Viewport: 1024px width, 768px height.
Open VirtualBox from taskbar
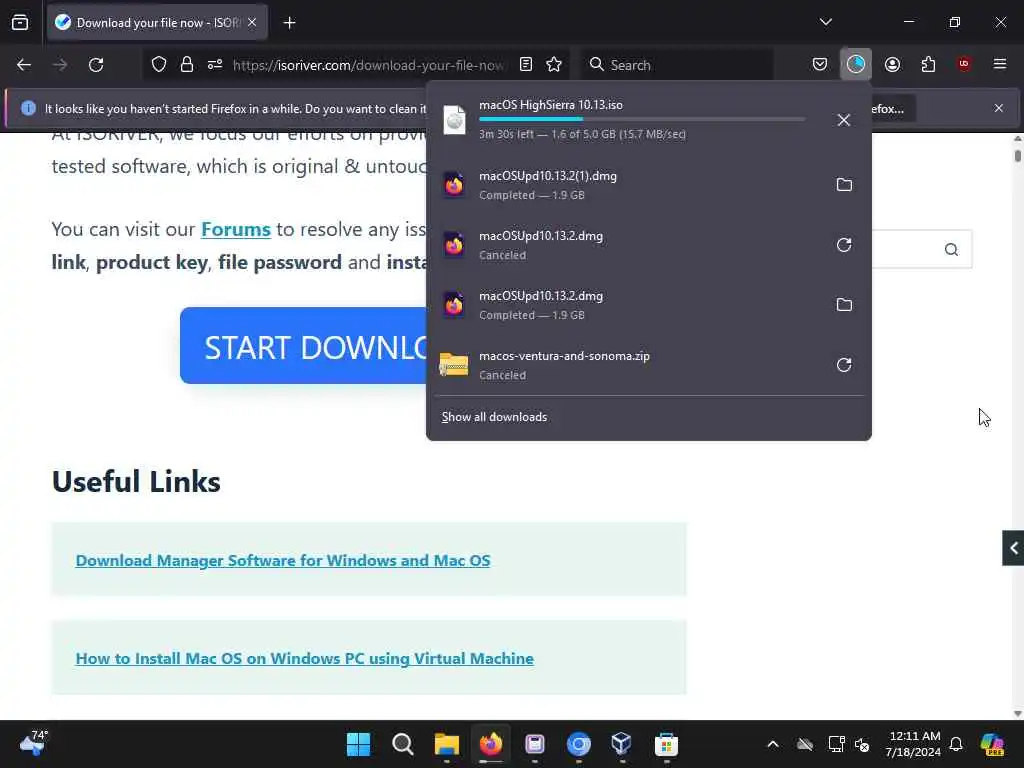click(x=622, y=744)
